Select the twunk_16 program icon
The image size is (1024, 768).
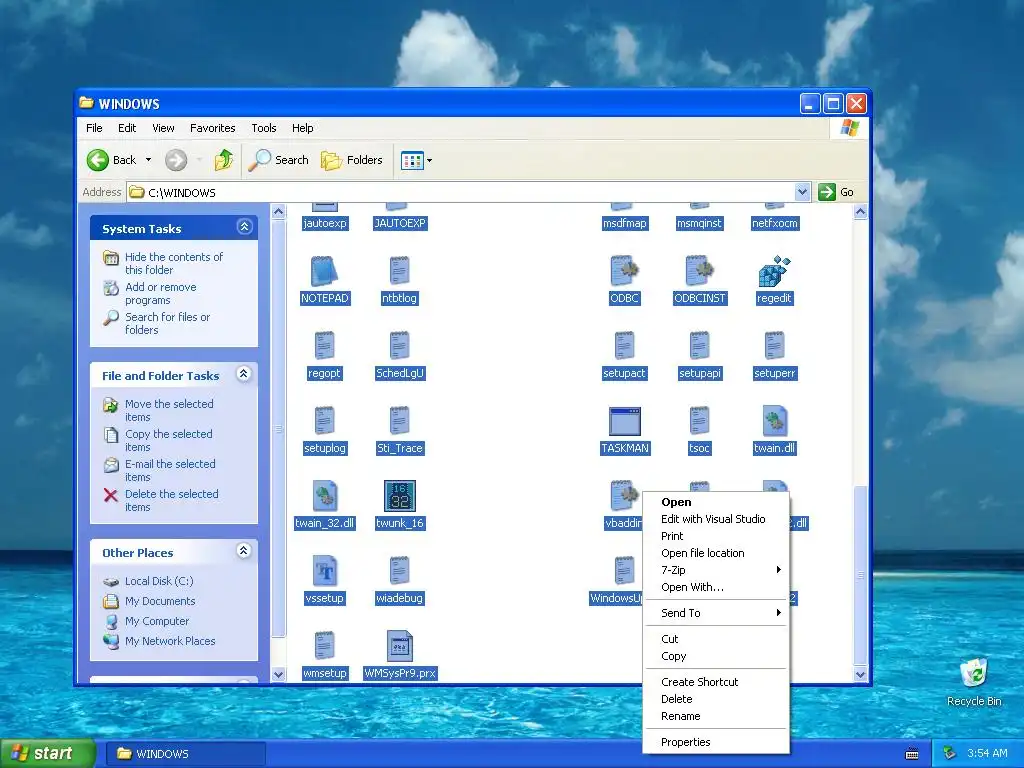pyautogui.click(x=400, y=496)
